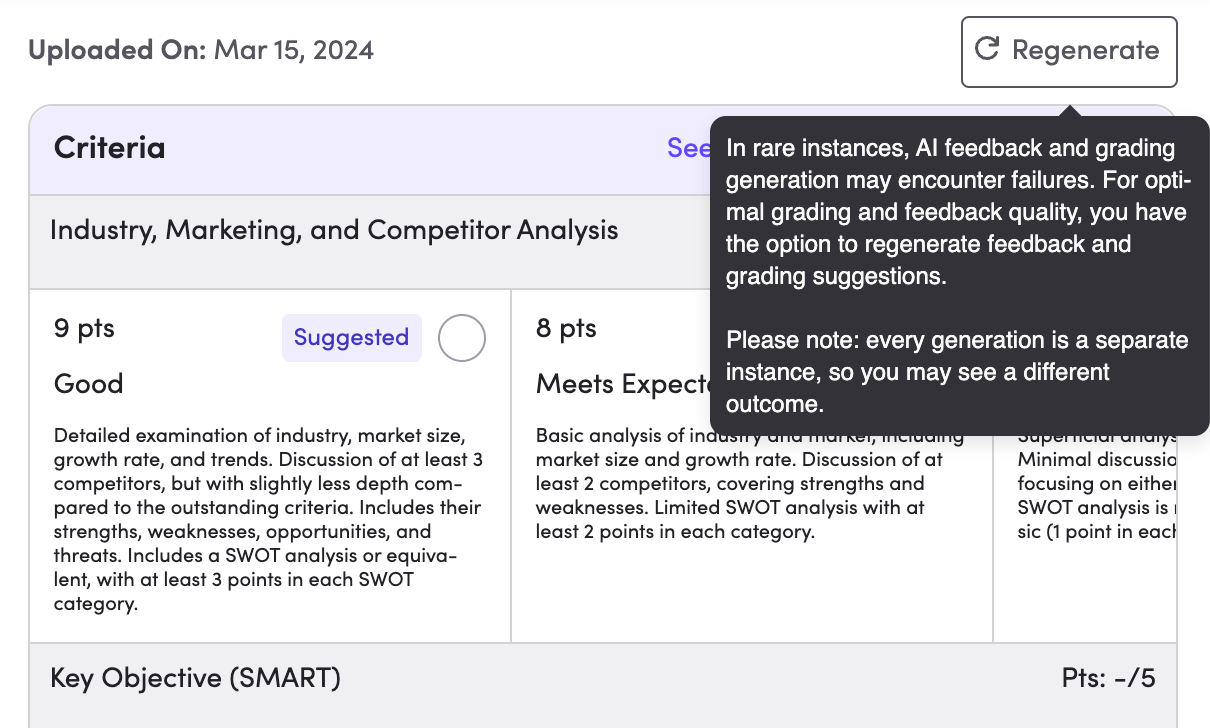Click the Criteria header title
This screenshot has width=1210, height=728.
109,148
